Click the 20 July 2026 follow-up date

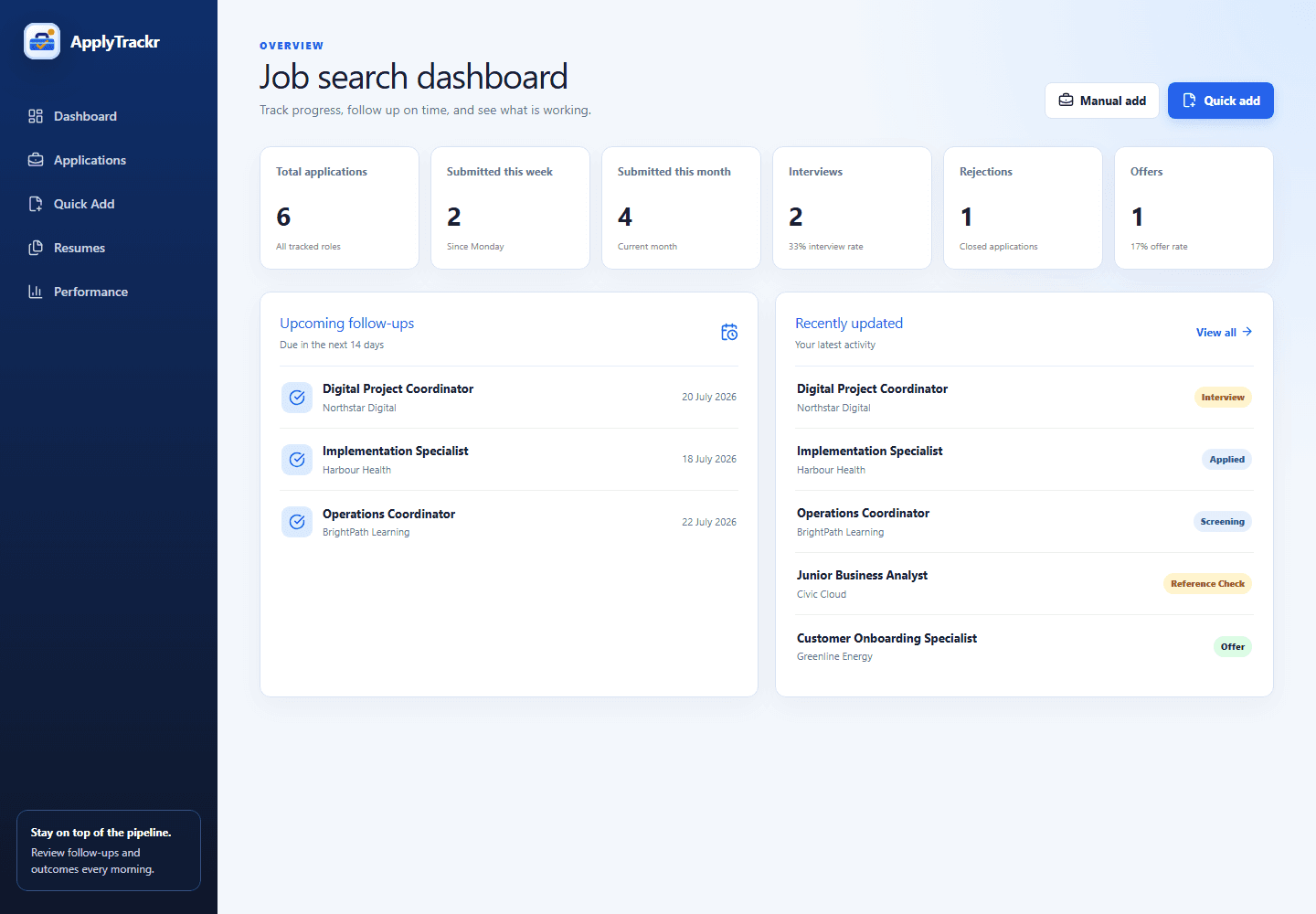point(709,398)
